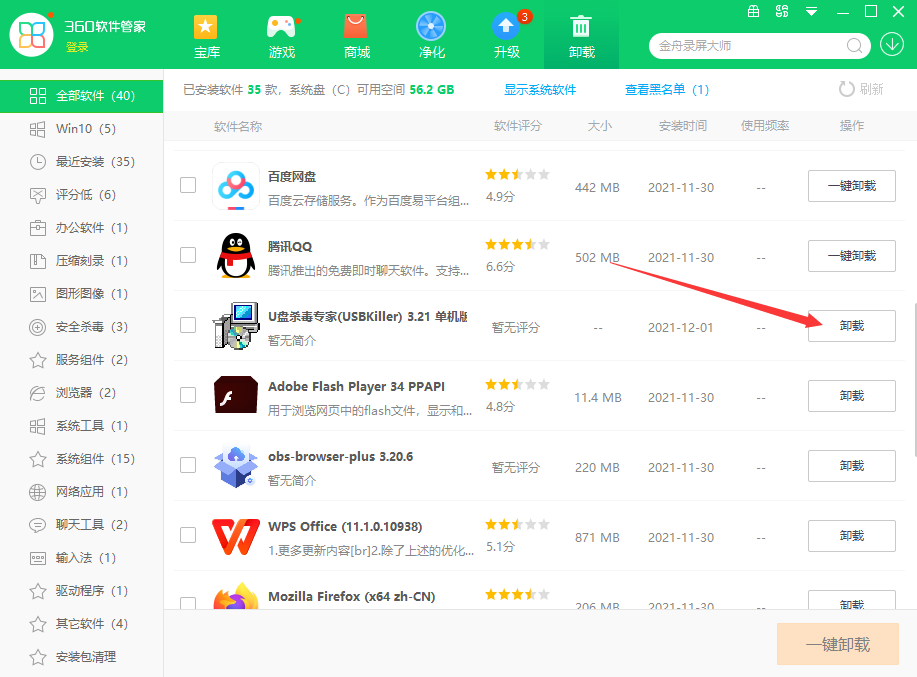This screenshot has height=677, width=917.
Task: Open the skin icon beside the gift box
Action: [x=782, y=11]
